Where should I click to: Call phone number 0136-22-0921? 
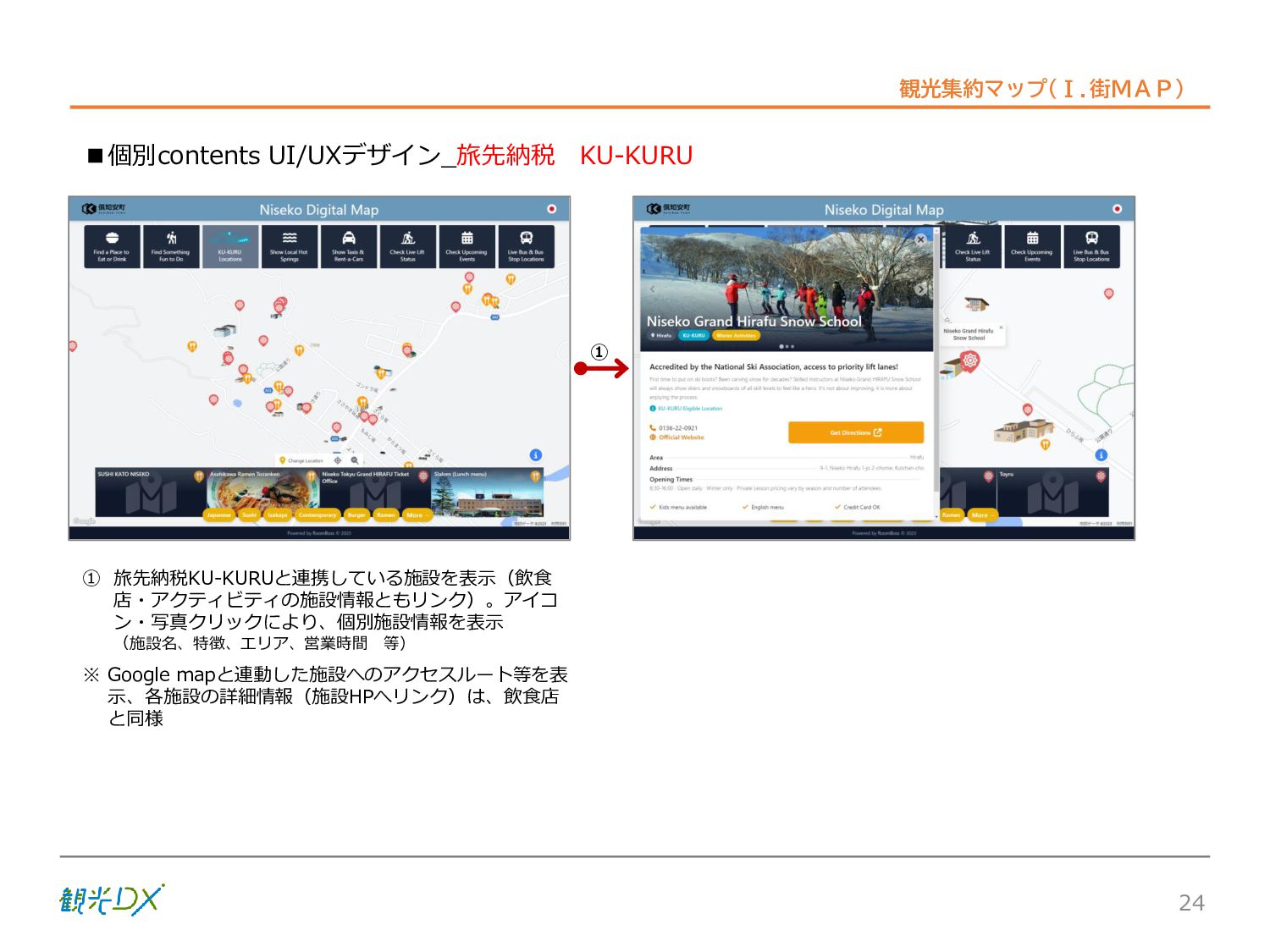pos(674,428)
